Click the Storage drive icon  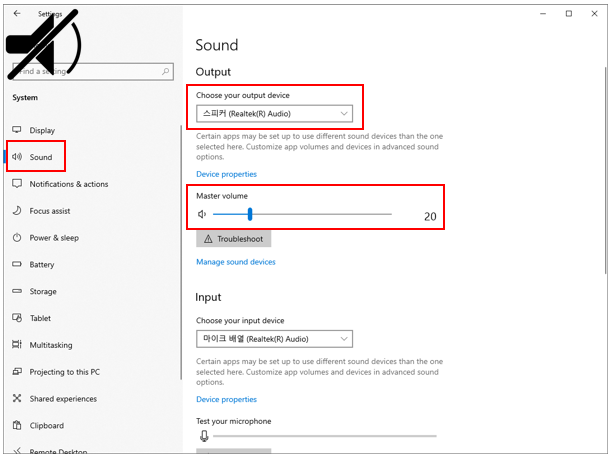coord(17,291)
